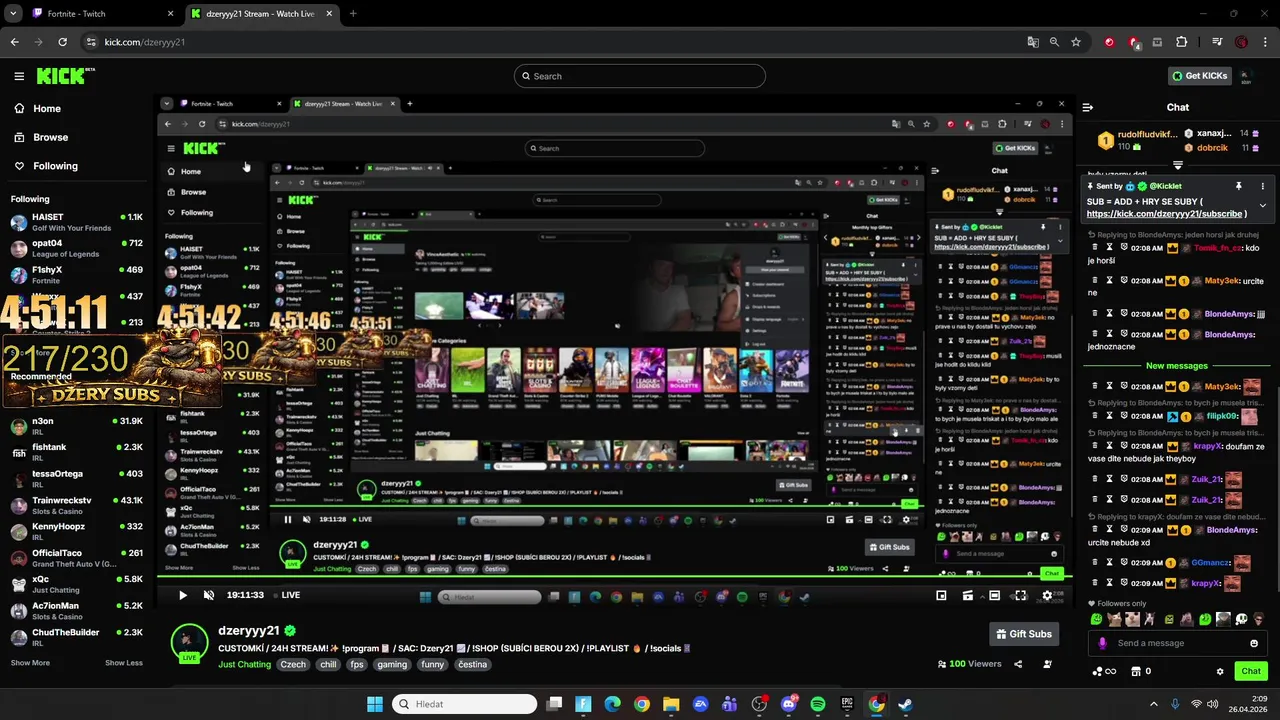Collapse the chat panel with the arrow icon
Image resolution: width=1280 pixels, height=720 pixels.
click(1088, 107)
